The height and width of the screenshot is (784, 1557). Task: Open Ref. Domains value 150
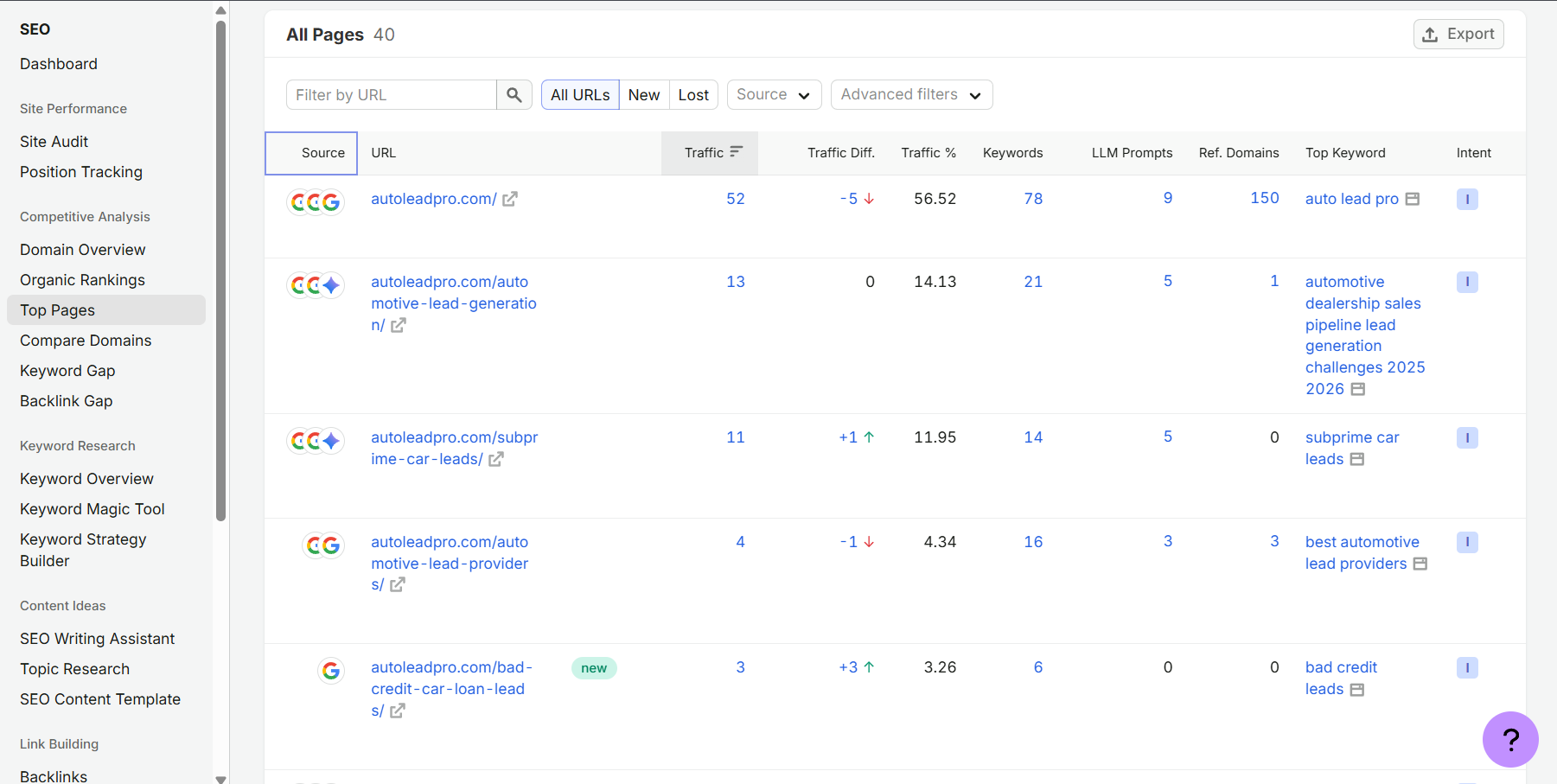tap(1265, 198)
